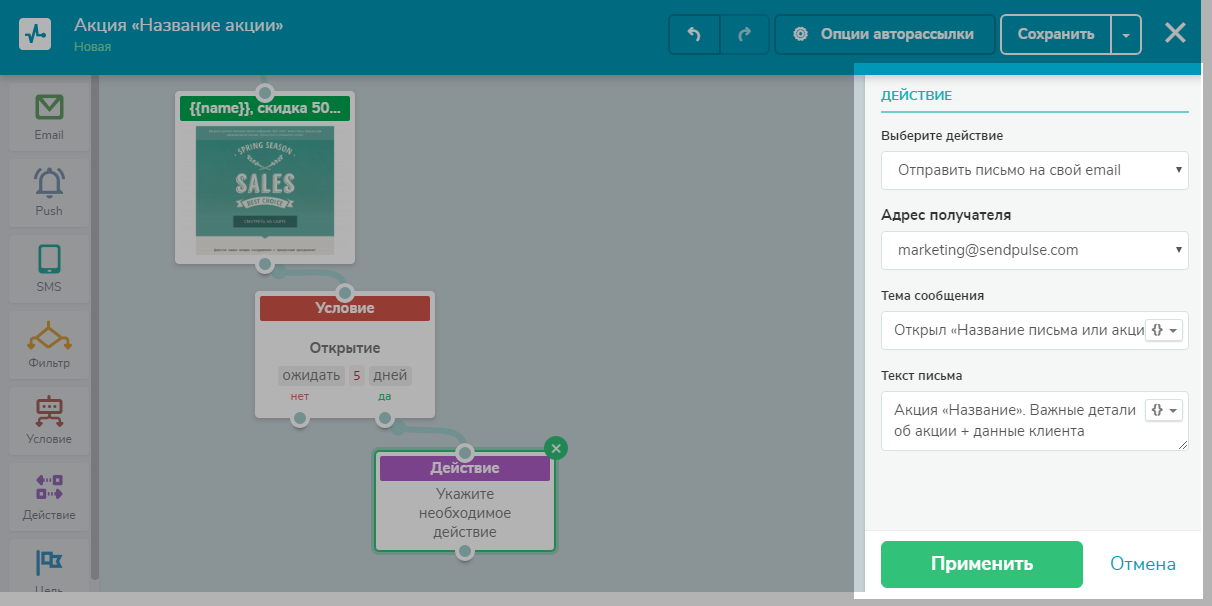
Task: Click the undo arrow button
Action: click(x=694, y=34)
